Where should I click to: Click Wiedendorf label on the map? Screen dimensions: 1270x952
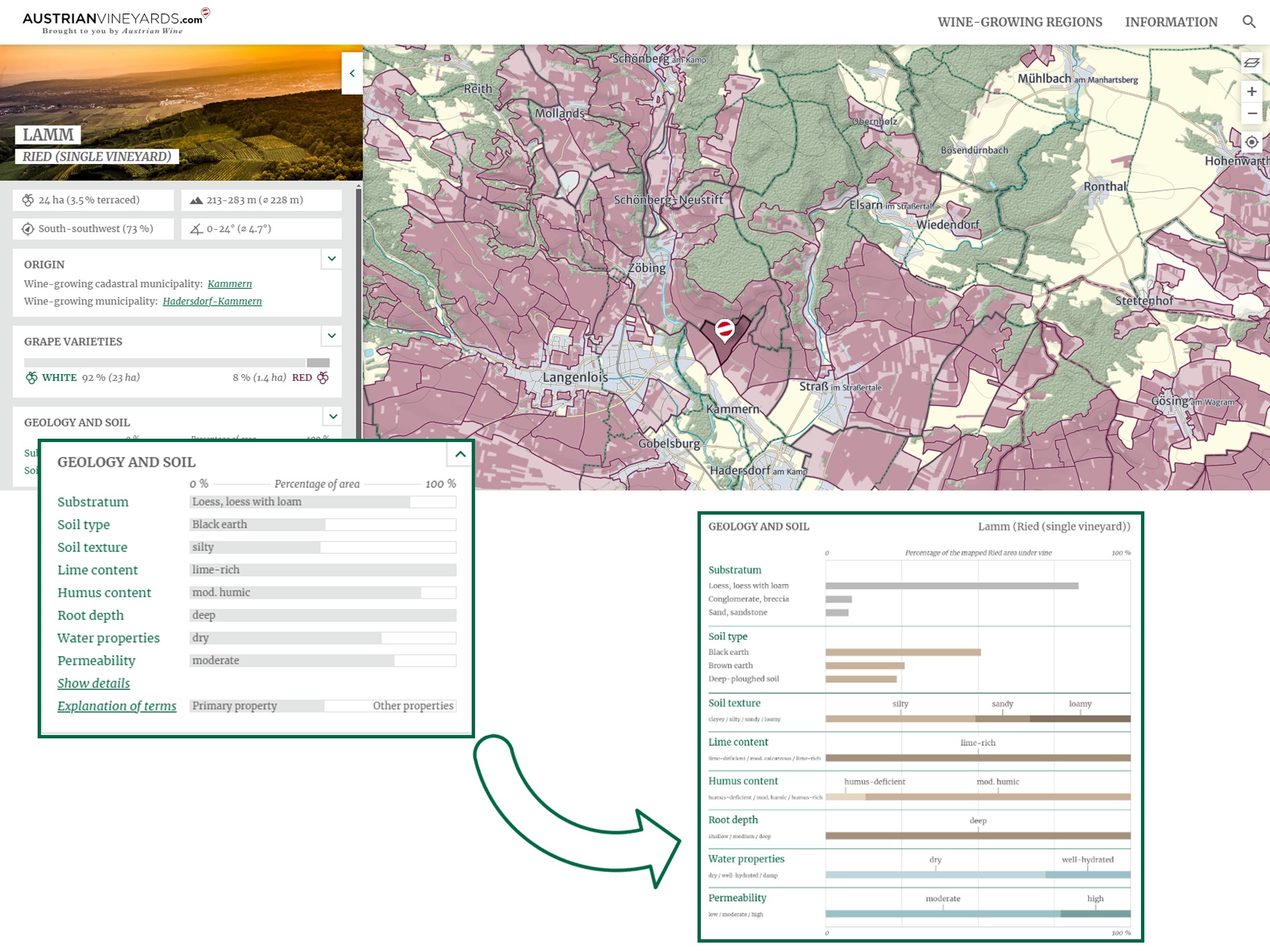(948, 224)
